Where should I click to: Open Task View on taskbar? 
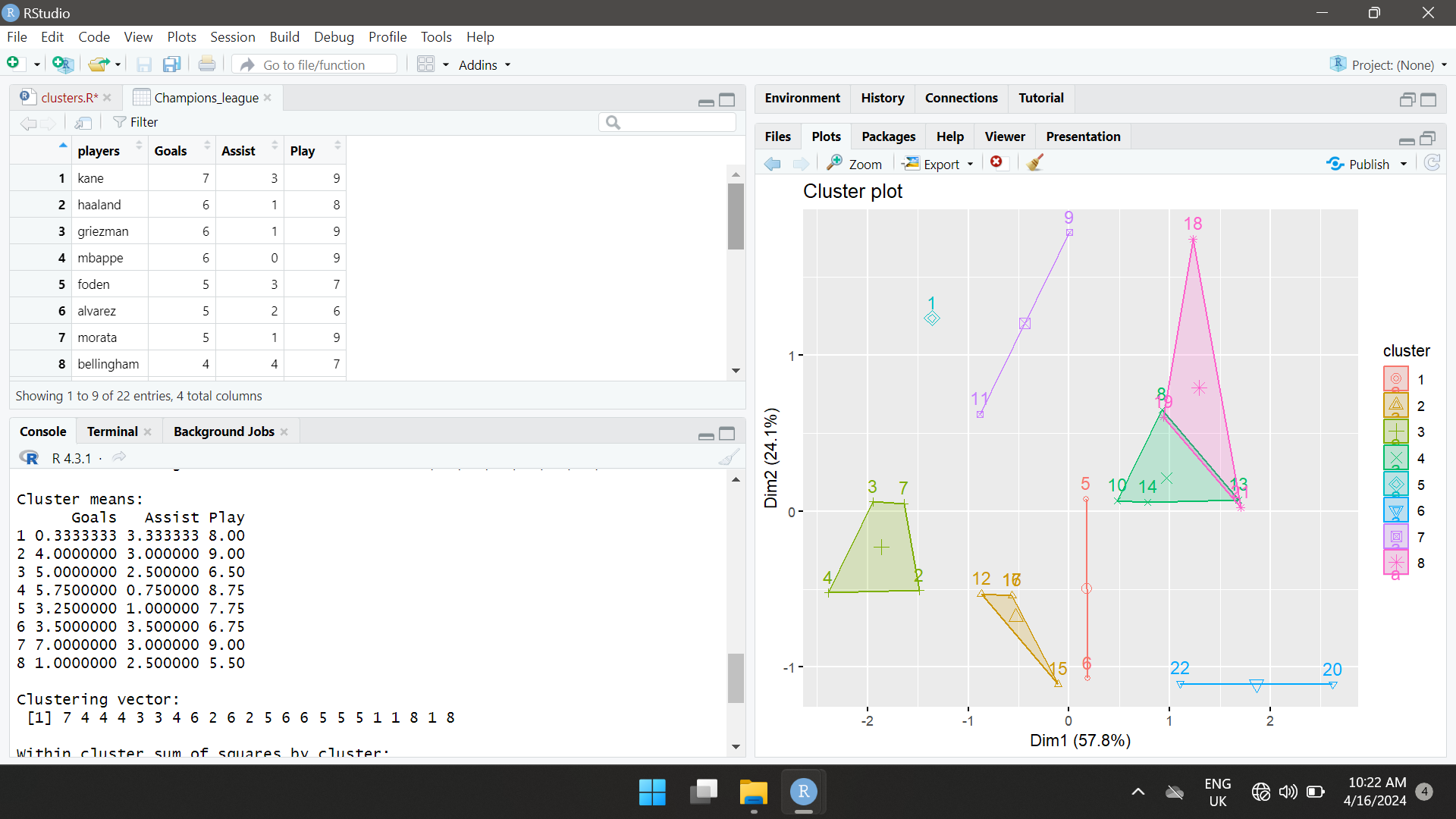coord(704,792)
